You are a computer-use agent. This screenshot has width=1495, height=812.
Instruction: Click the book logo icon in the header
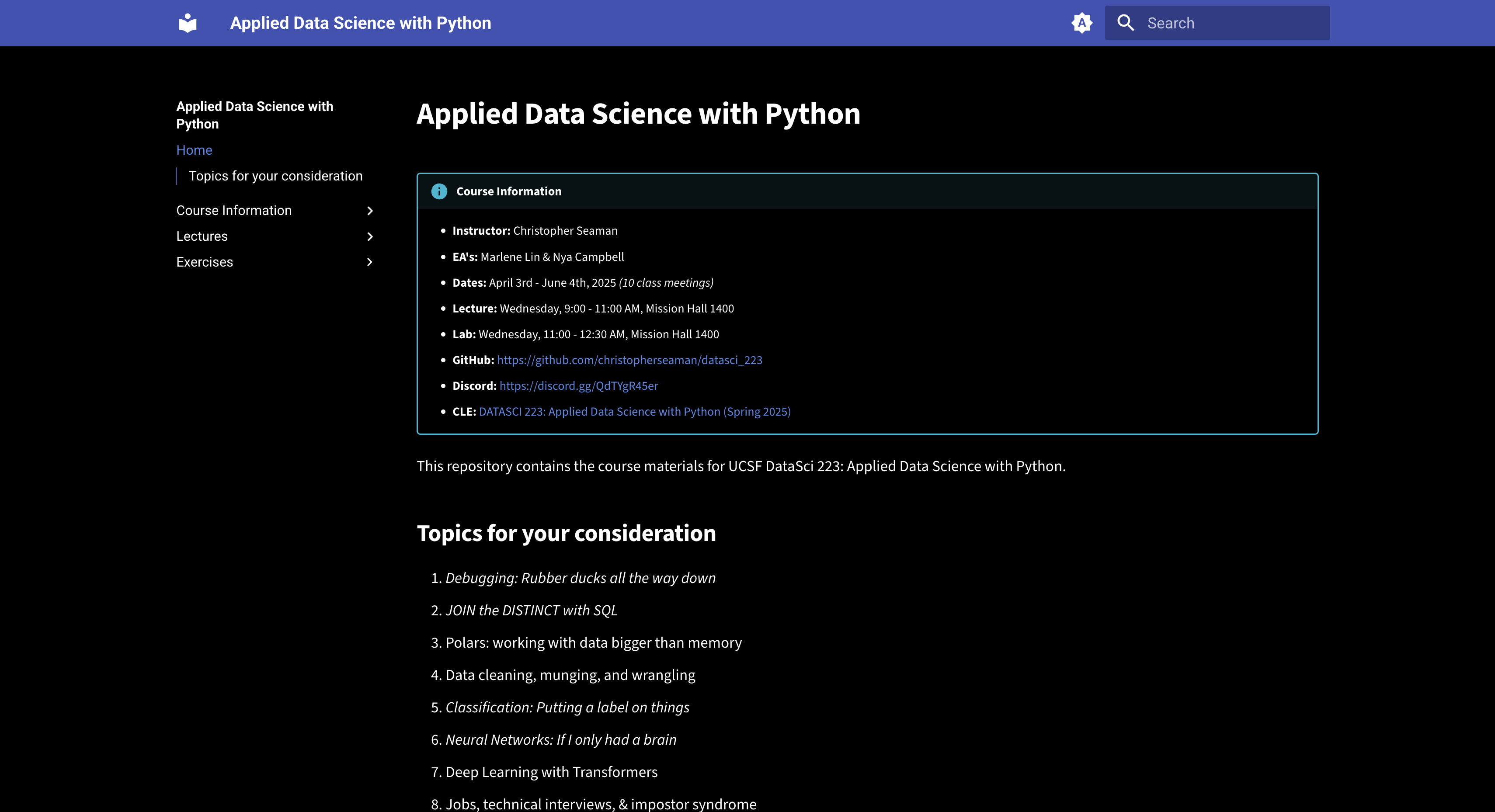click(188, 23)
